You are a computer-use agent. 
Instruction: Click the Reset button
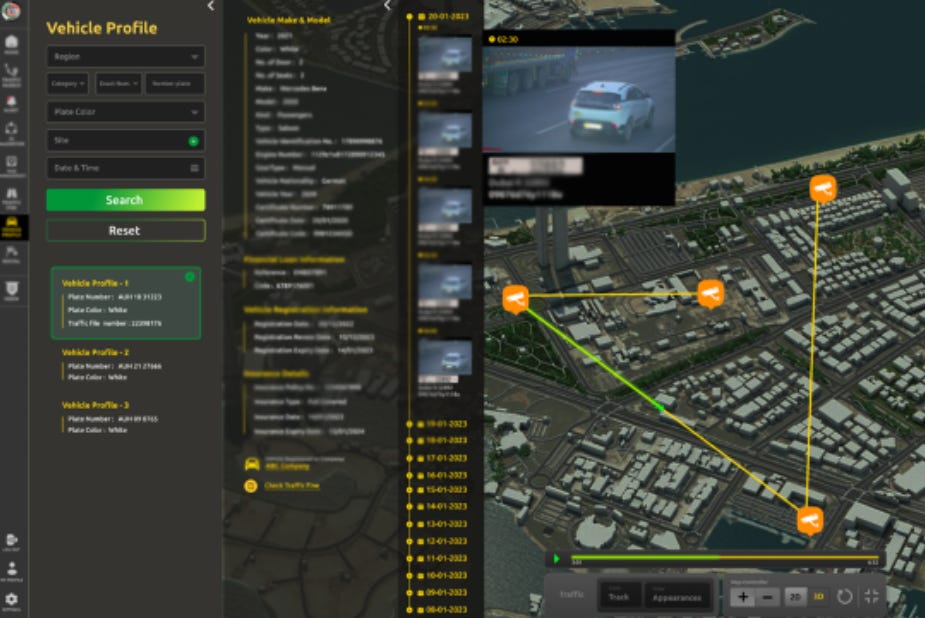pos(126,231)
